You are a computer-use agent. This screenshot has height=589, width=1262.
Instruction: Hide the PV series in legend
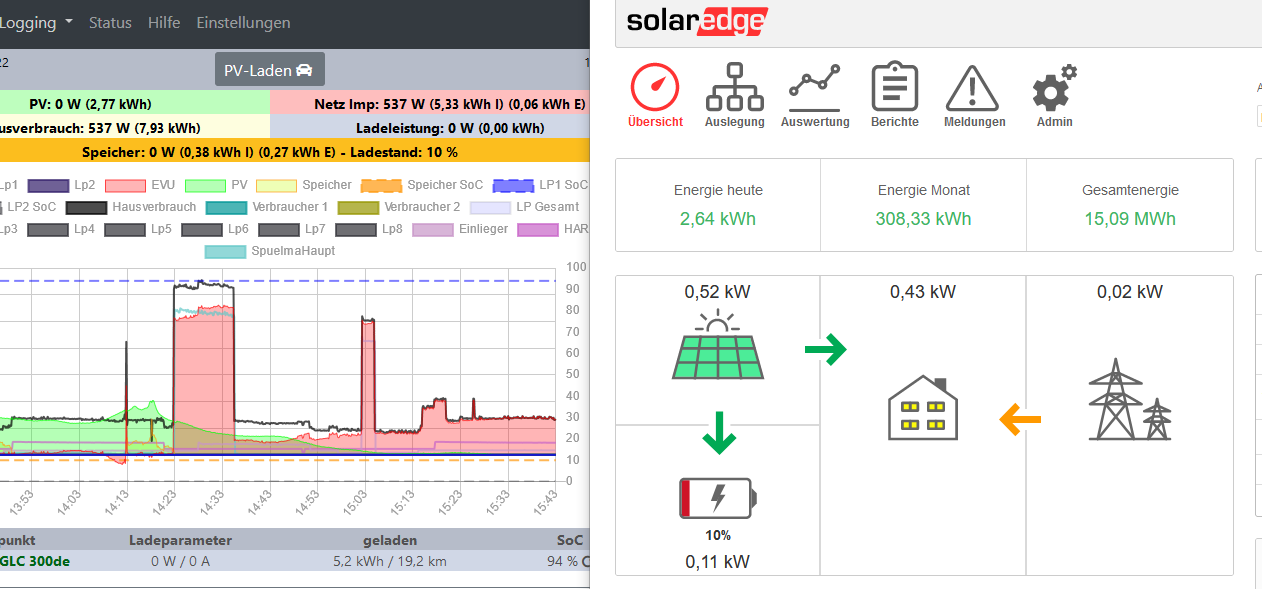(213, 185)
